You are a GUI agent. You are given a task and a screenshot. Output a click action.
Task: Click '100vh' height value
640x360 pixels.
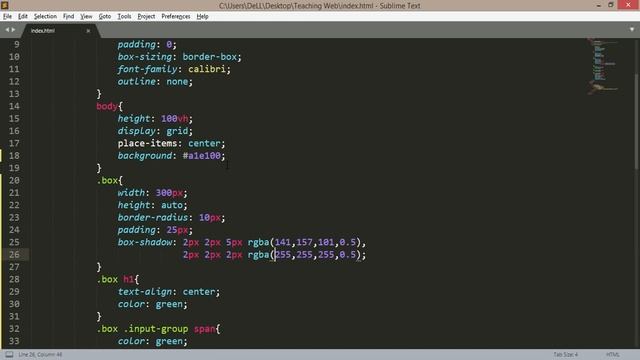[175, 119]
